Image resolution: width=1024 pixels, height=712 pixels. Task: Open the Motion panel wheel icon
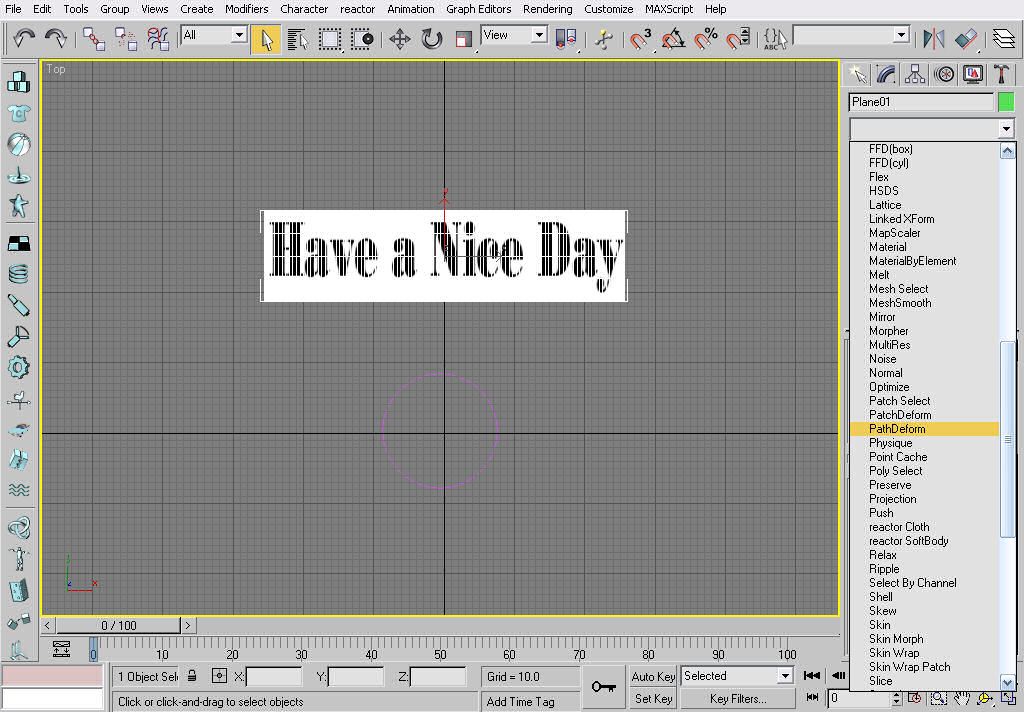click(x=944, y=74)
